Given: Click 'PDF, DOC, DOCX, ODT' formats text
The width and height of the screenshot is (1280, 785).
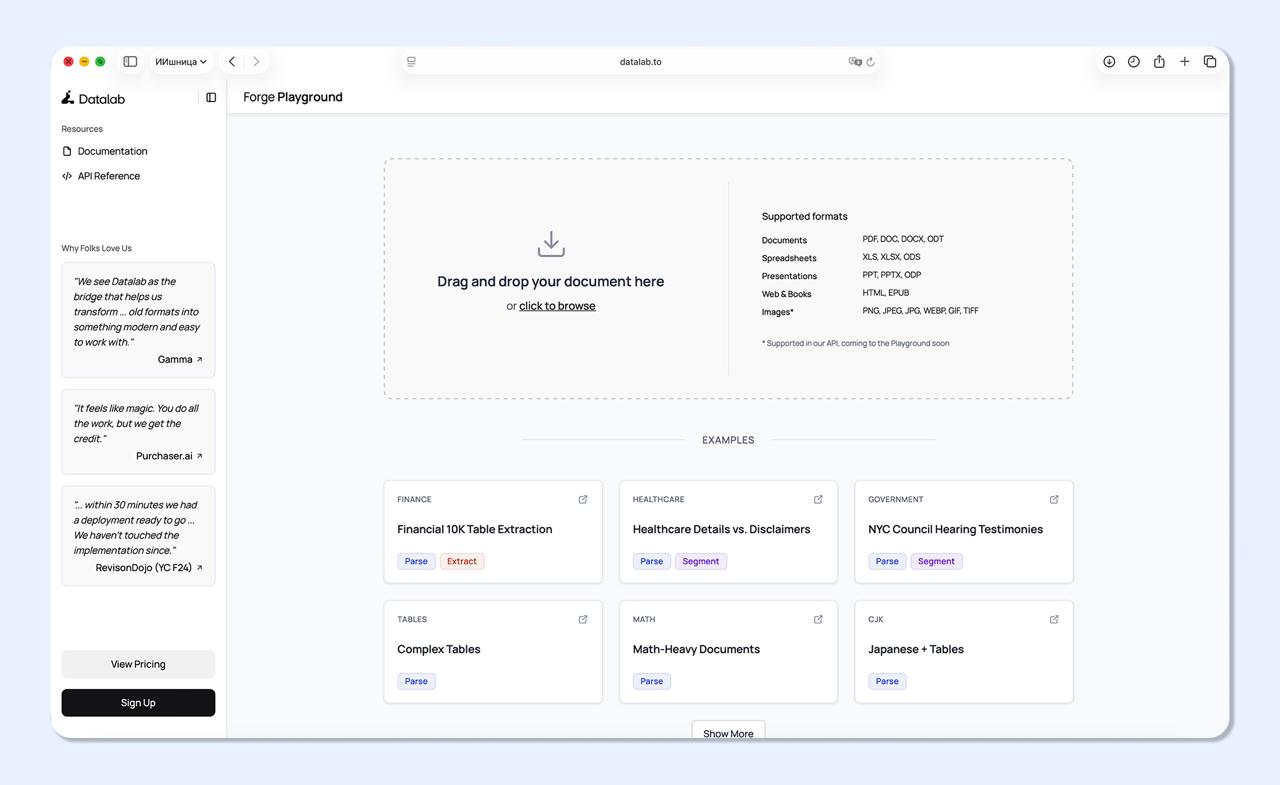Looking at the screenshot, I should 903,239.
